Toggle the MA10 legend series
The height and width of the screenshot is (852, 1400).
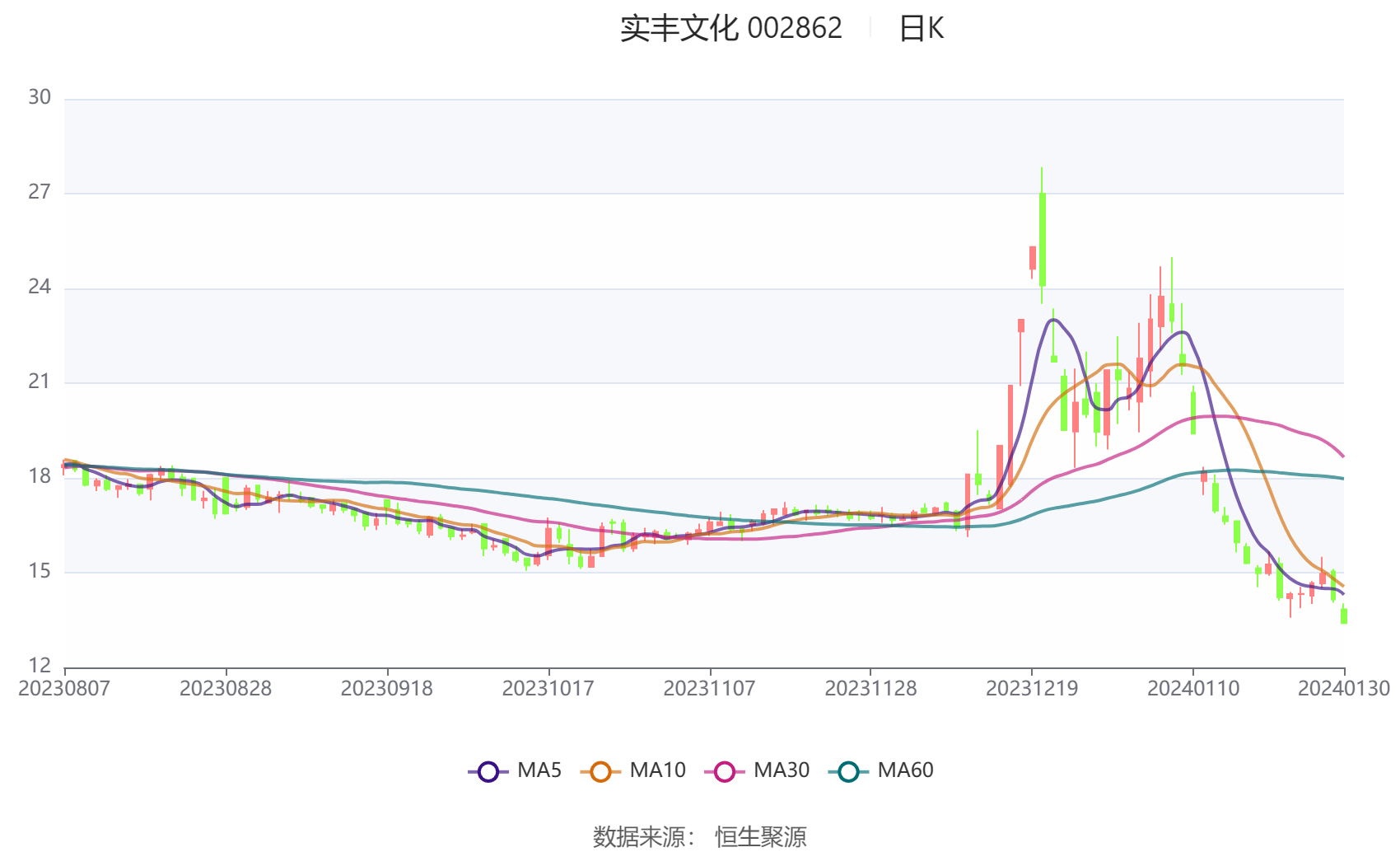633,770
